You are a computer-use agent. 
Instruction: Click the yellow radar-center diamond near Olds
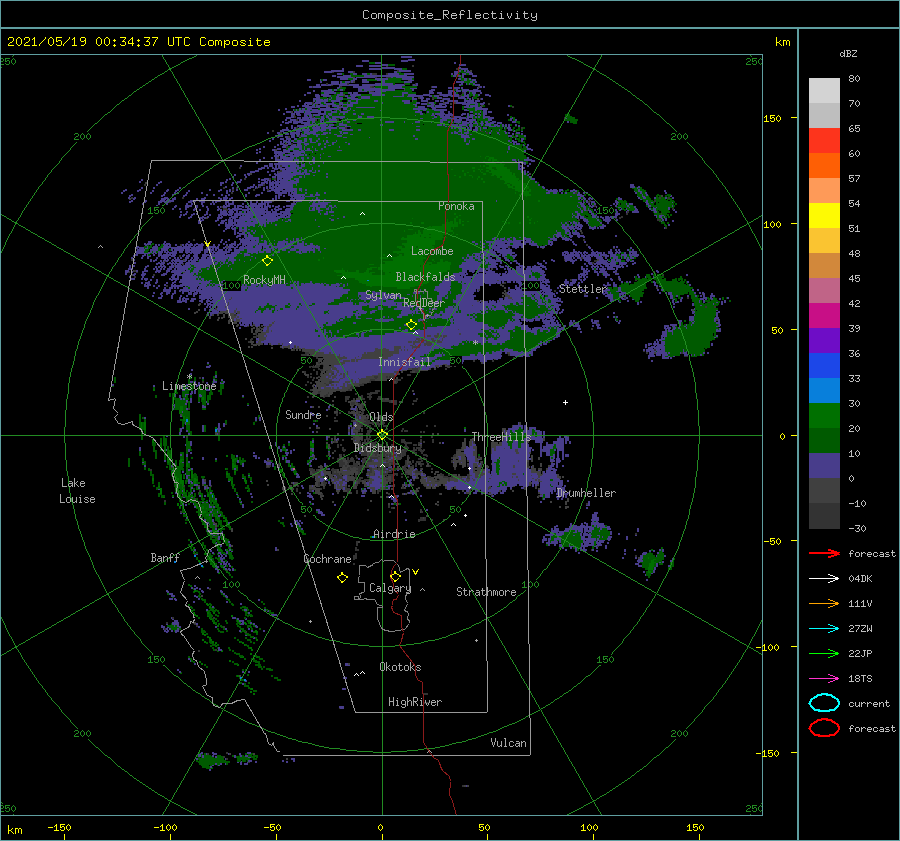coord(382,435)
